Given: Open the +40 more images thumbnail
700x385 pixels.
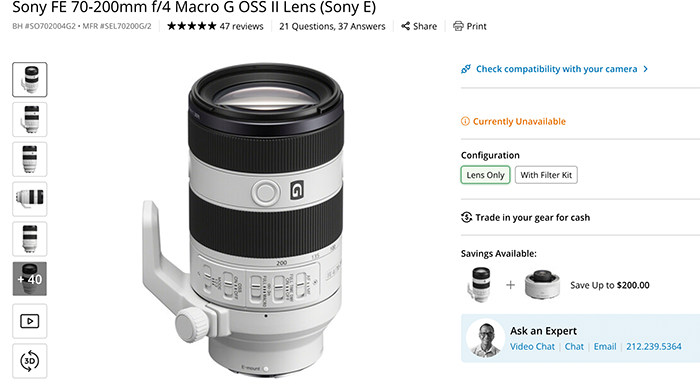Looking at the screenshot, I should 29,279.
